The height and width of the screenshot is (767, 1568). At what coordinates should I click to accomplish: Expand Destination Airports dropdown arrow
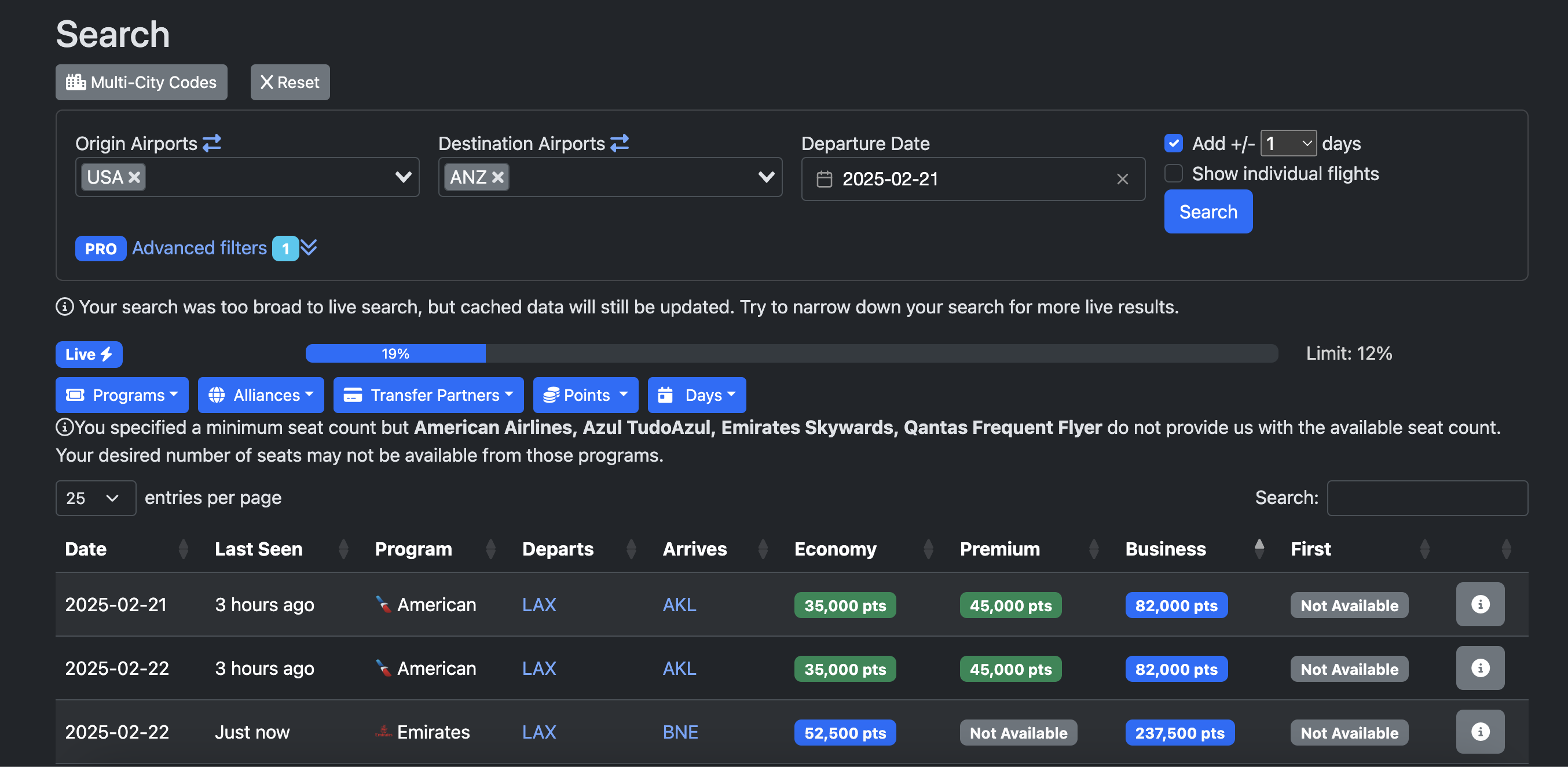click(x=767, y=177)
